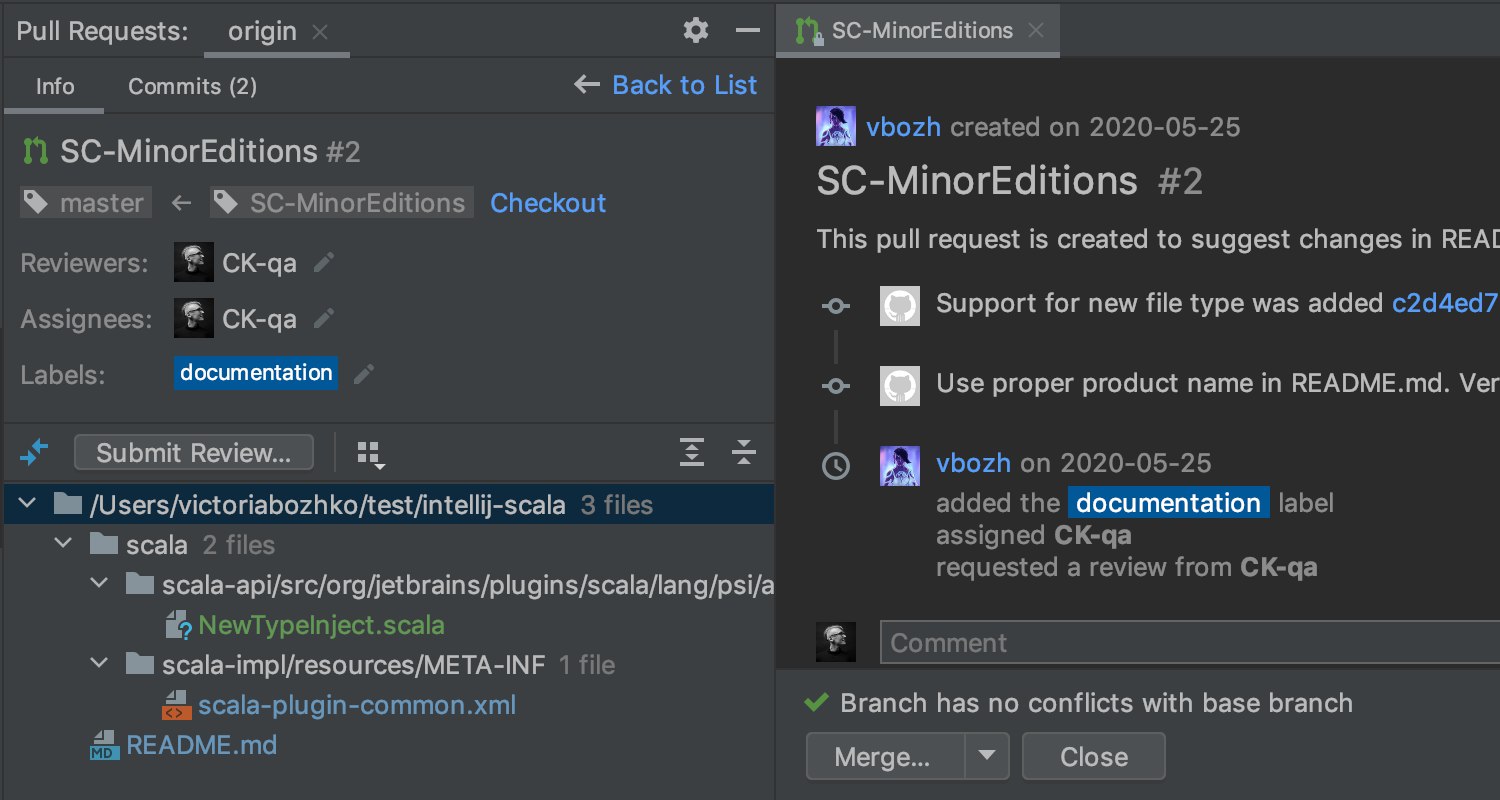1500x800 pixels.
Task: Click the CK-qa assignee avatar
Action: pyautogui.click(x=193, y=318)
